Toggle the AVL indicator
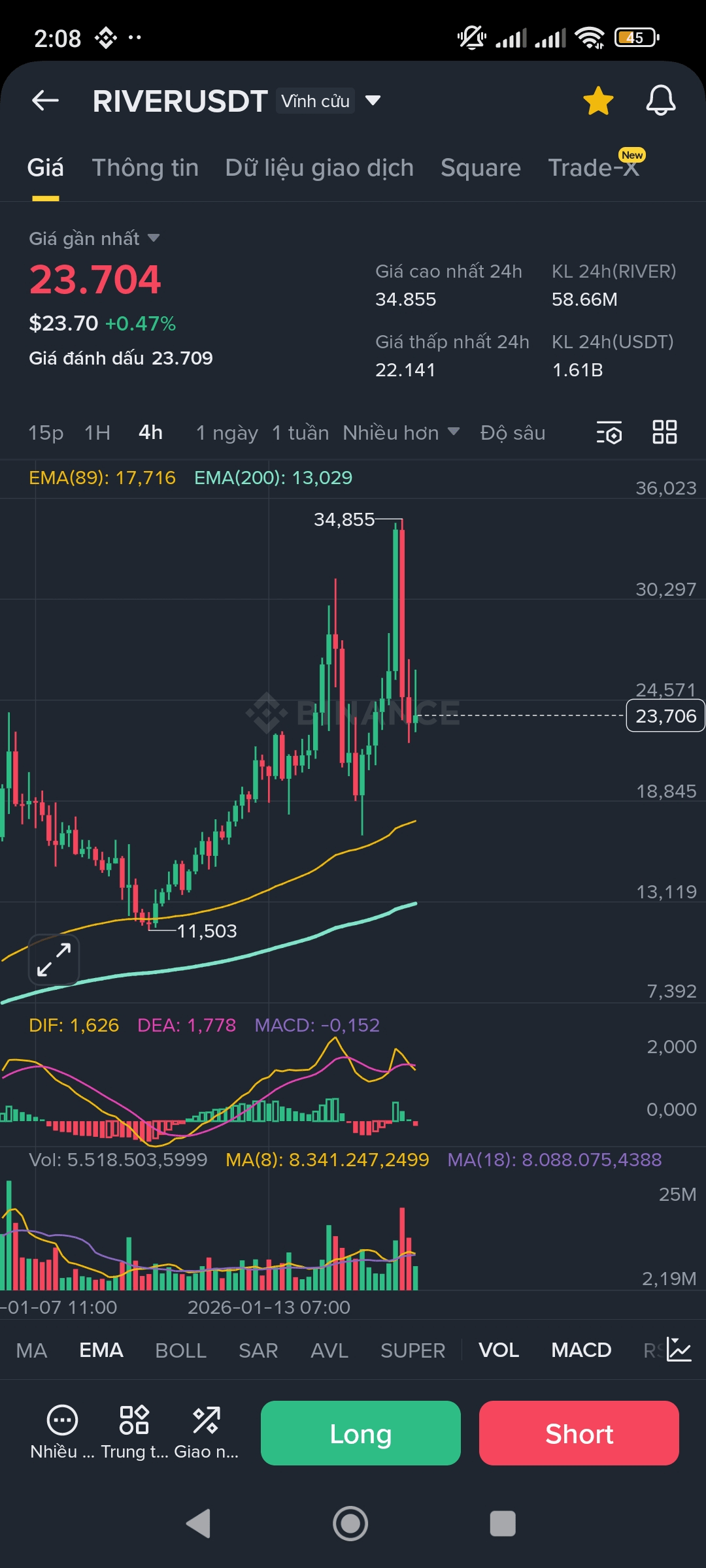 click(329, 1350)
